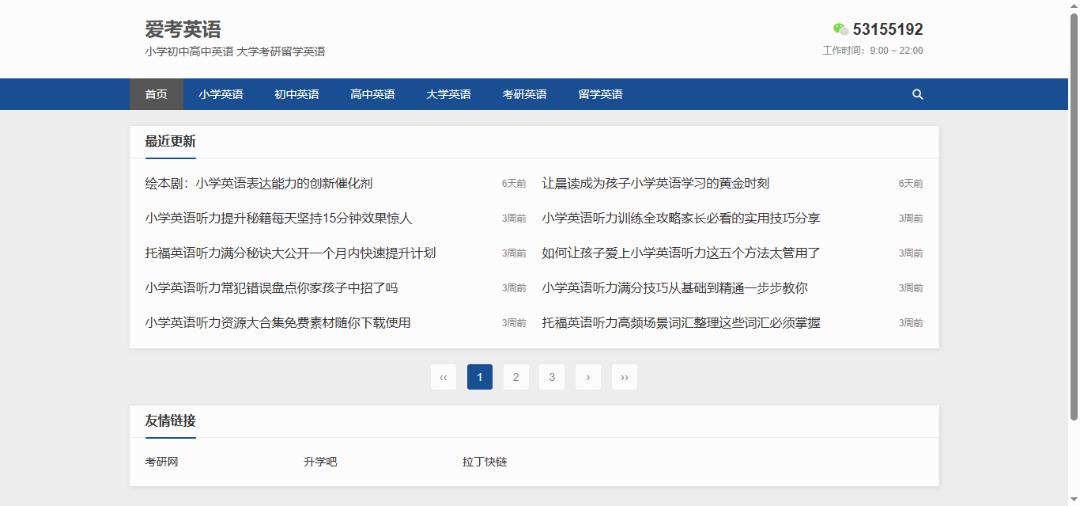
Task: Select page 2 in pagination
Action: (x=516, y=377)
